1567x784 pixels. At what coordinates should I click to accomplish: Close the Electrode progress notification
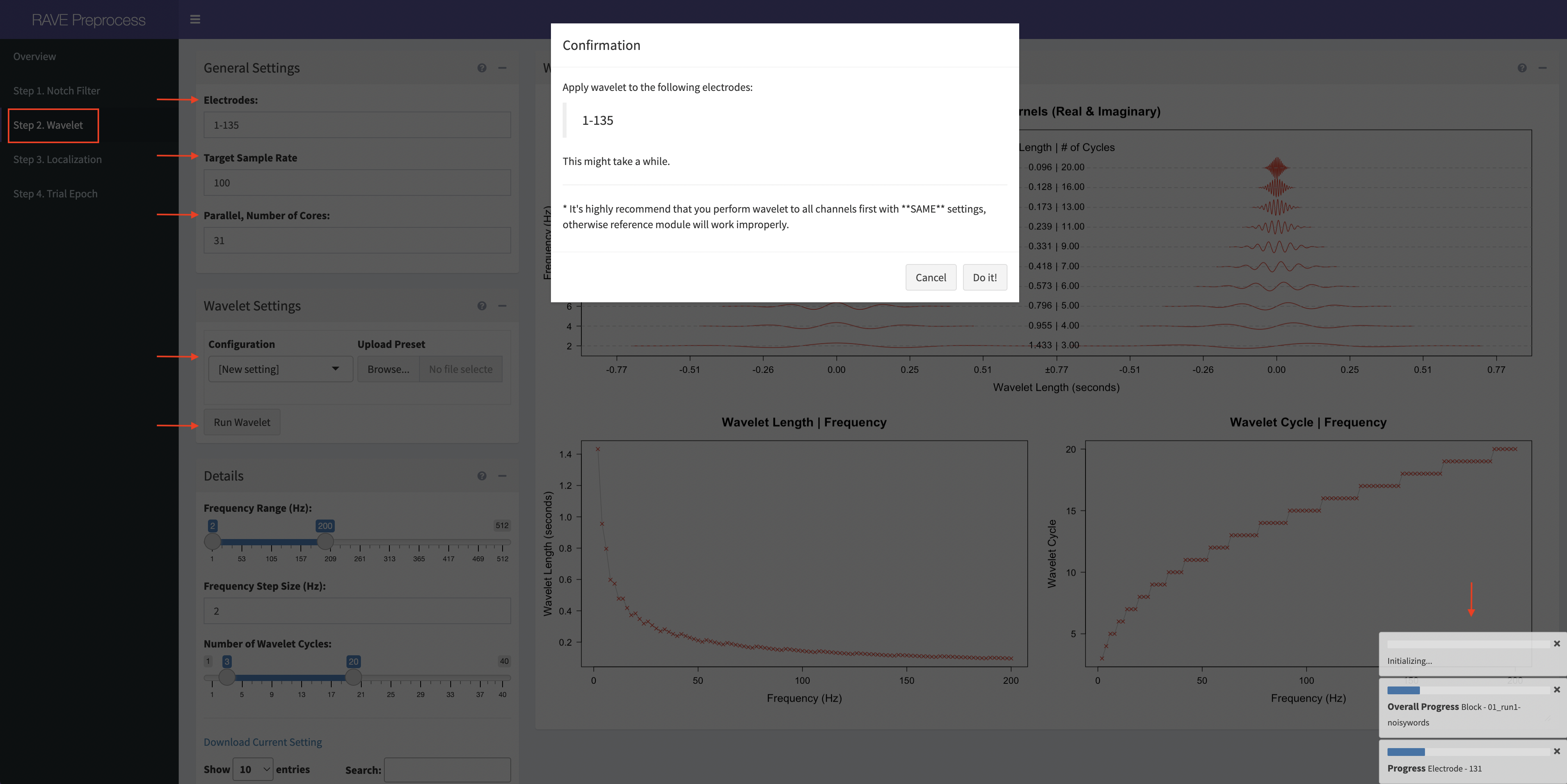tap(1556, 752)
